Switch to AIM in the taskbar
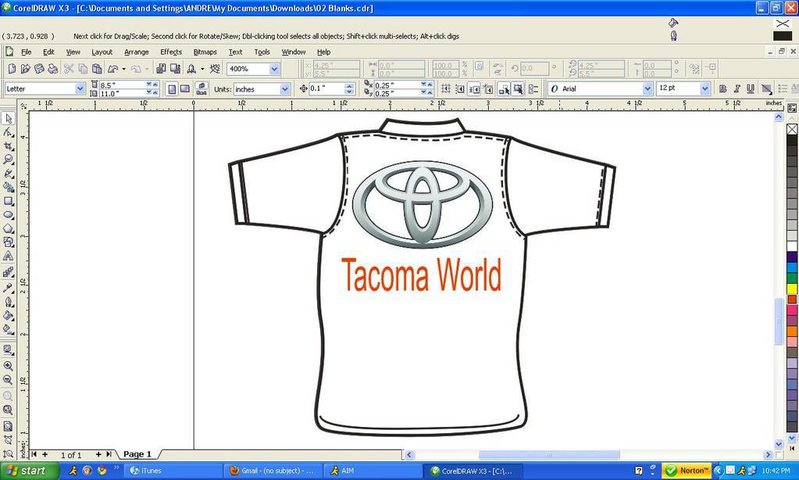Viewport: 799px width, 480px height. point(372,471)
